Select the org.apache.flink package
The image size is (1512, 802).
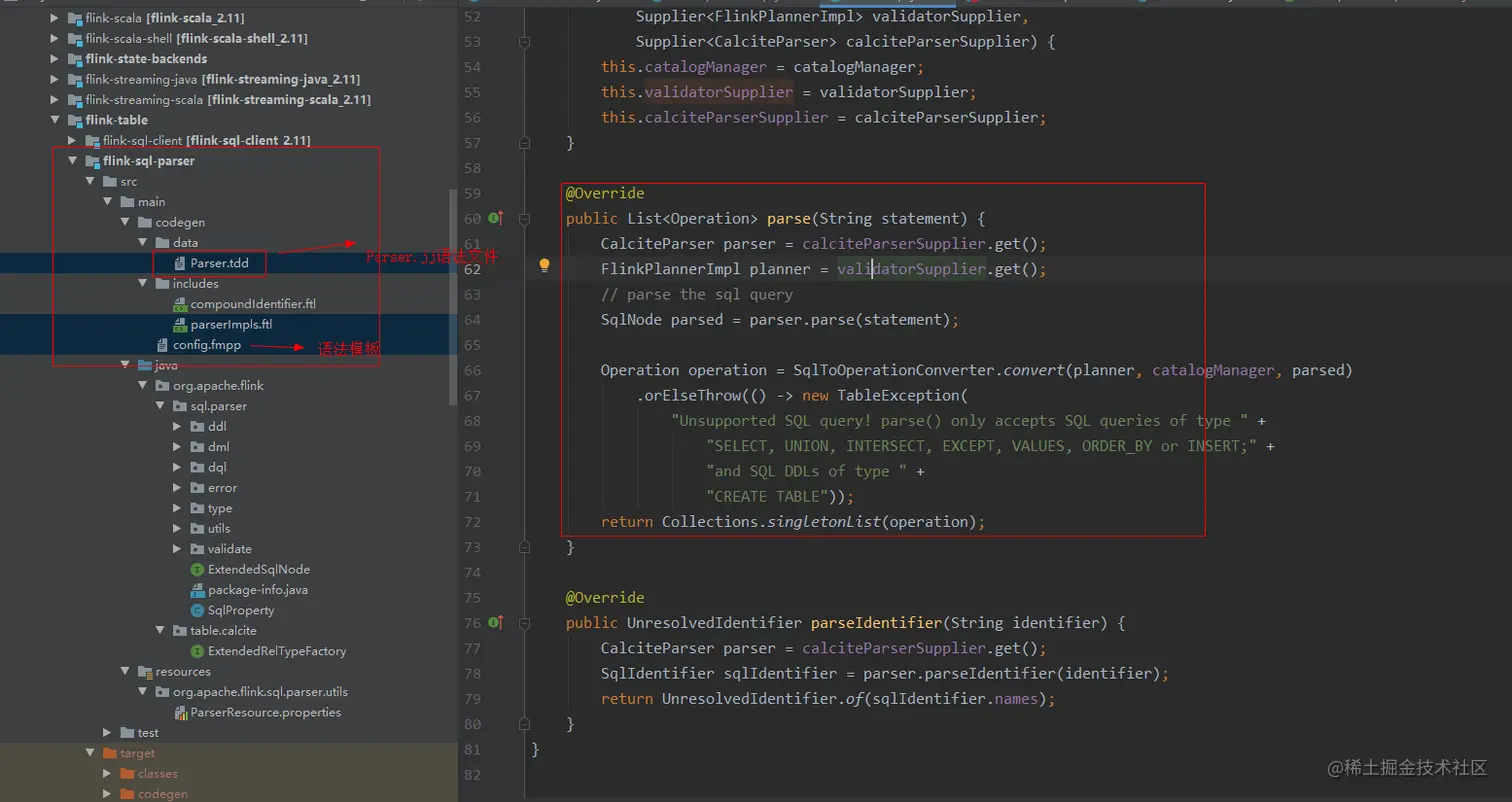pyautogui.click(x=216, y=385)
